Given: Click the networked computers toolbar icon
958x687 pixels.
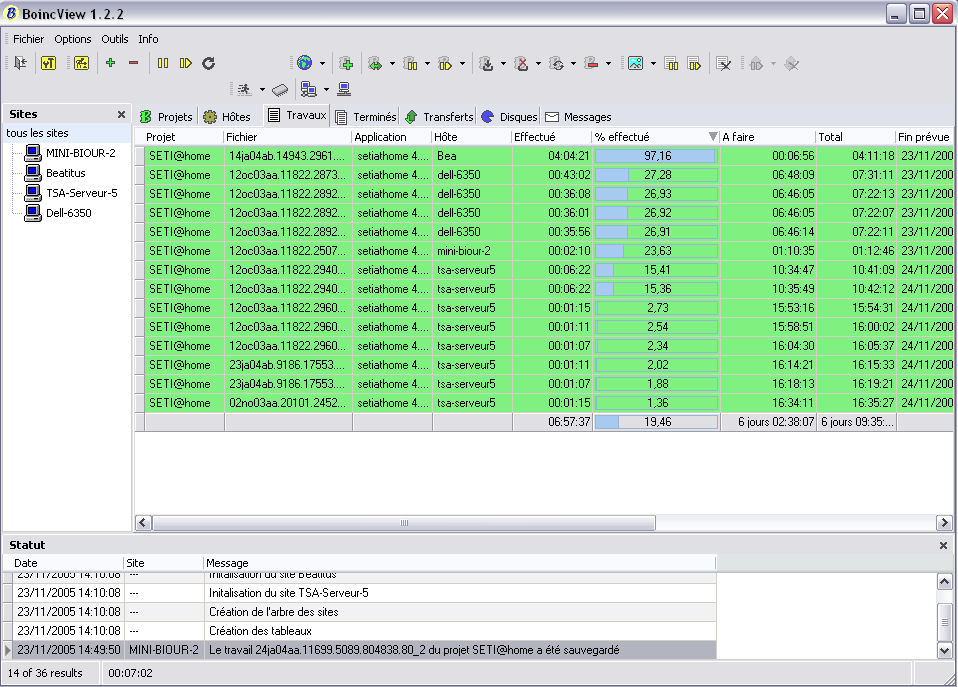Looking at the screenshot, I should pyautogui.click(x=309, y=90).
